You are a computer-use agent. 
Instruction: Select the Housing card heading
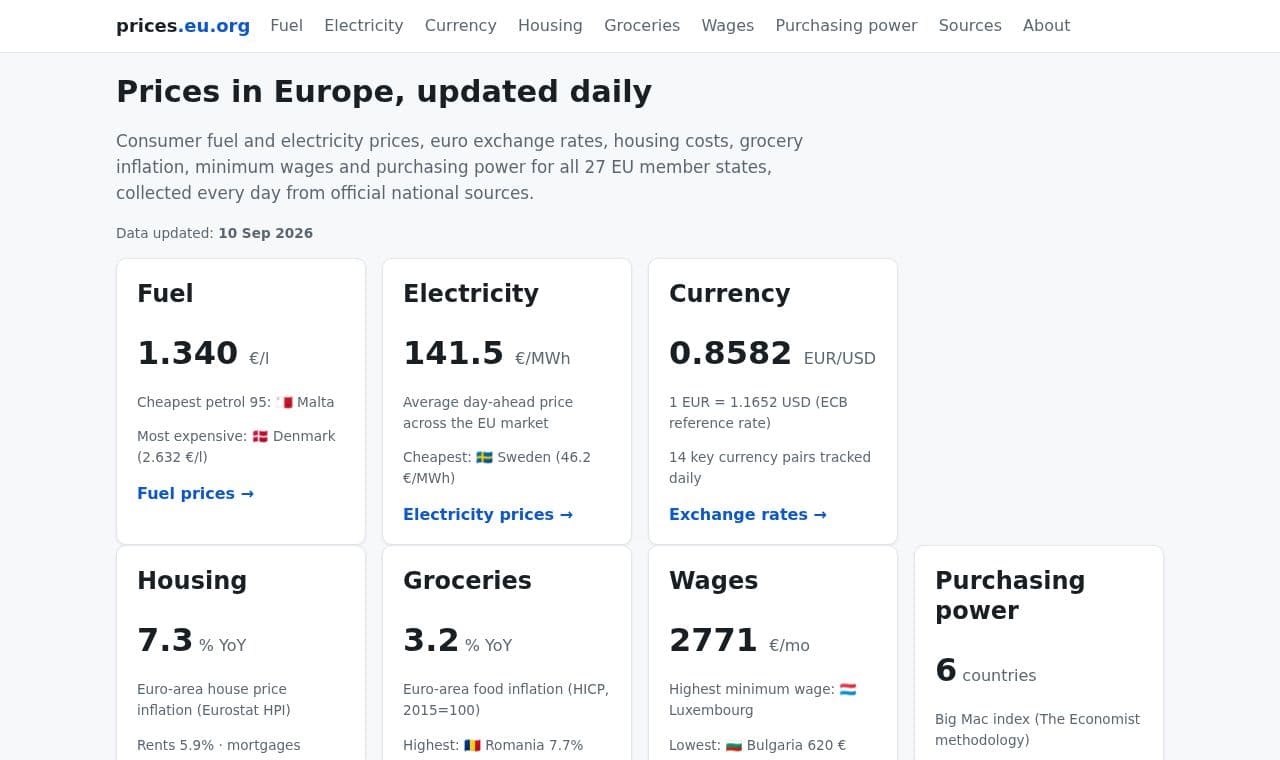pos(192,580)
